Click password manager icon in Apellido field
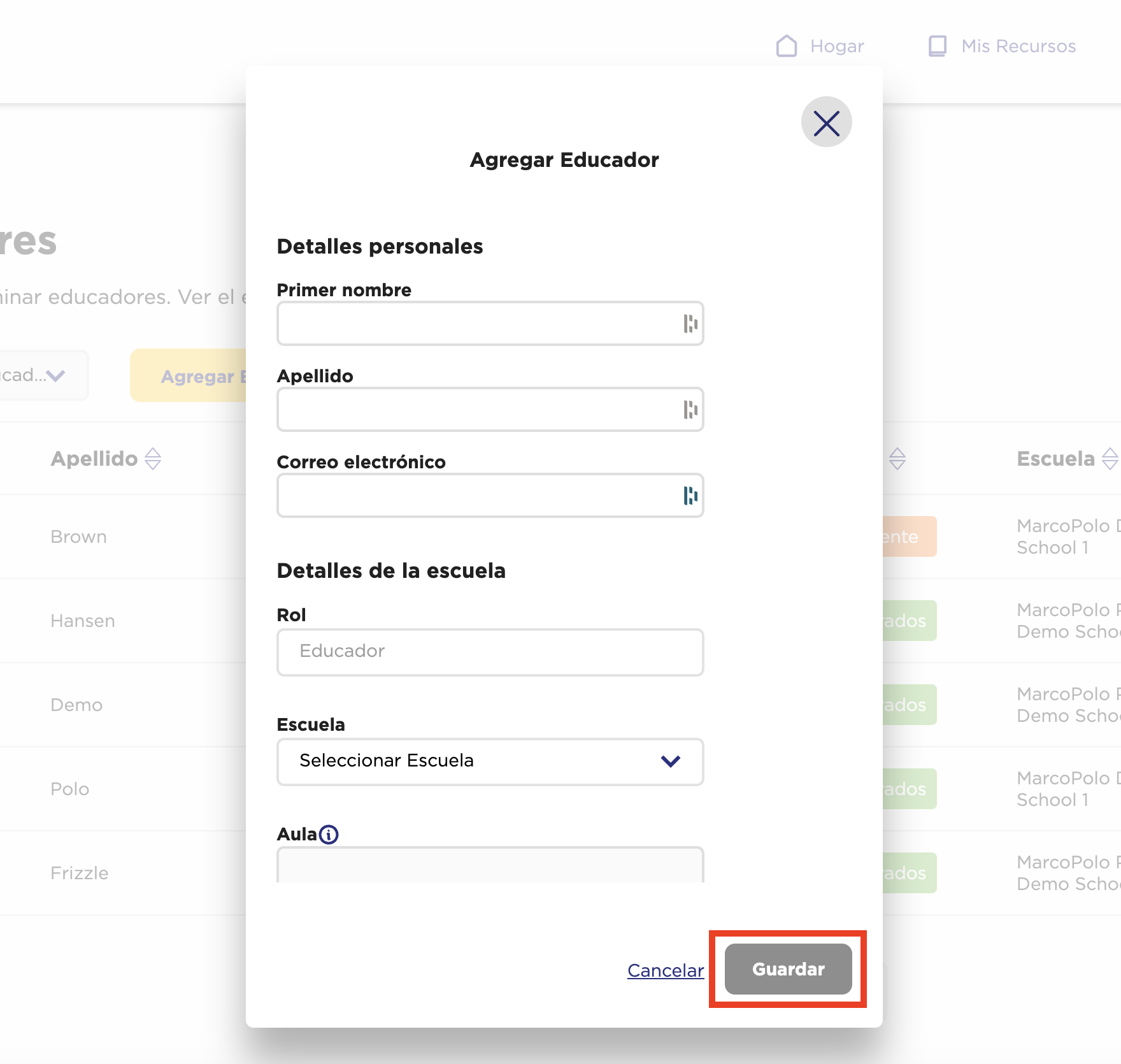This screenshot has height=1064, width=1121. [x=690, y=410]
